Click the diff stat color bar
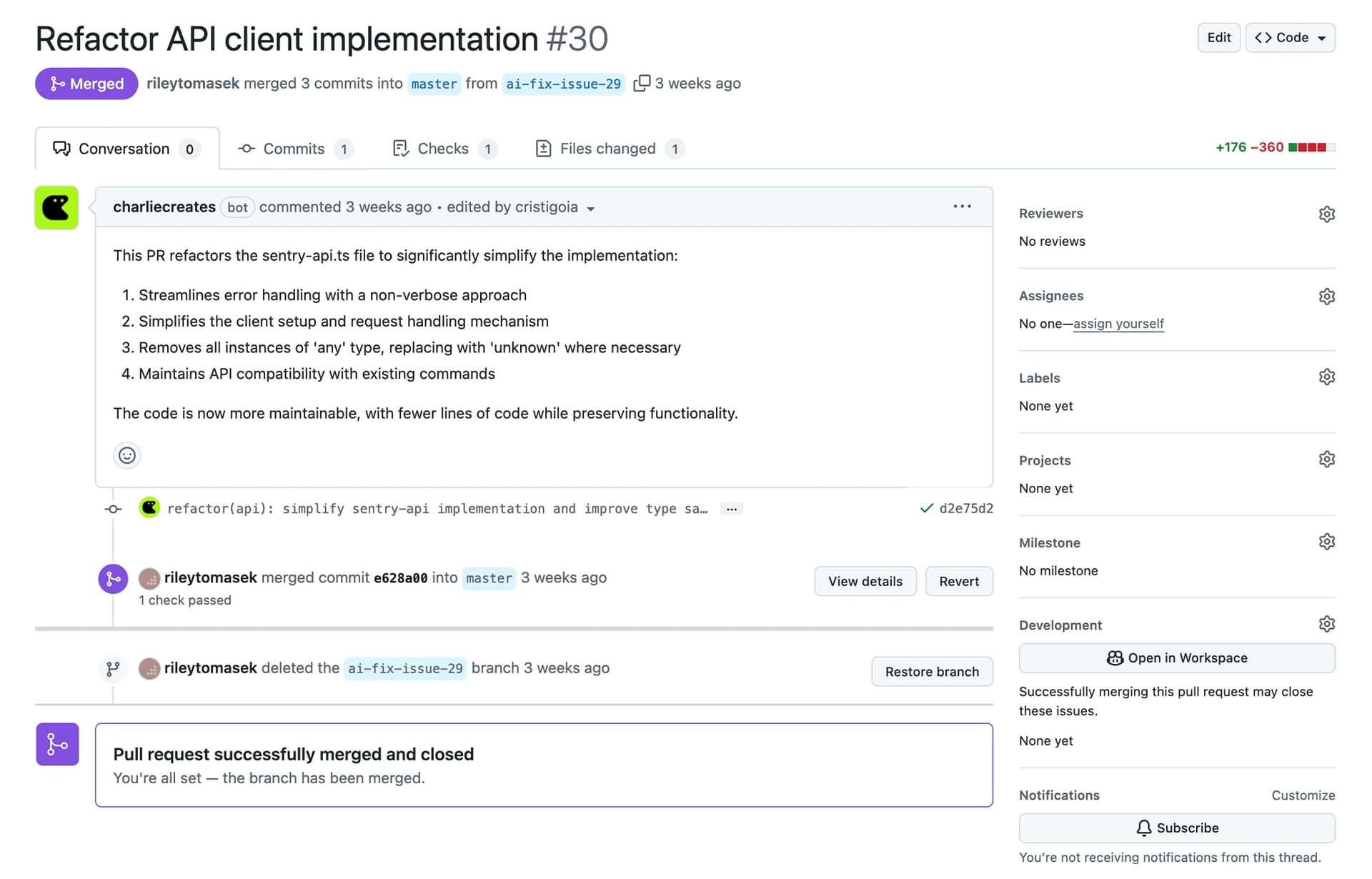 click(x=1311, y=147)
